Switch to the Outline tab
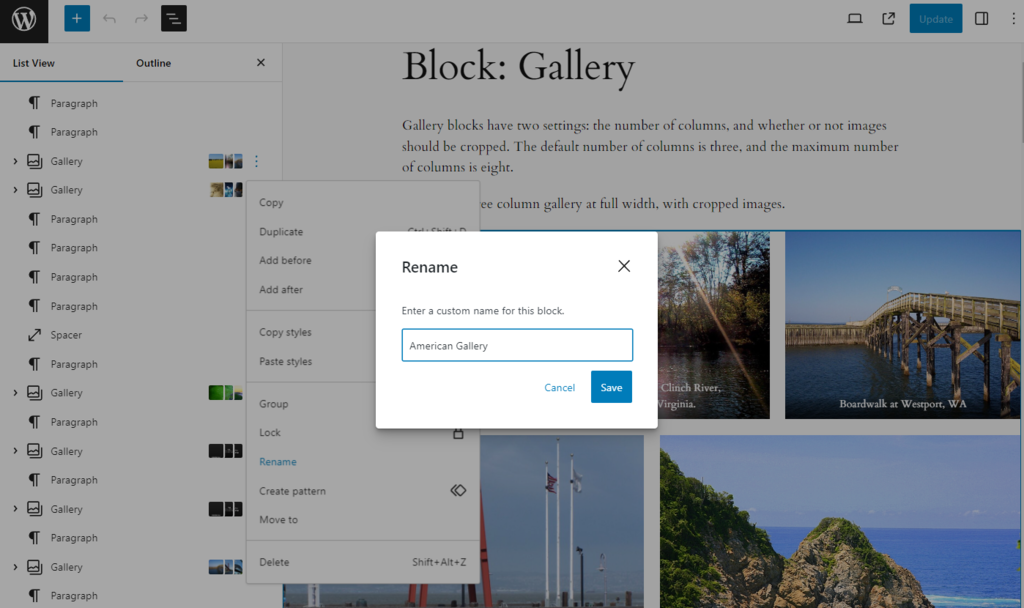Image resolution: width=1024 pixels, height=608 pixels. click(153, 62)
